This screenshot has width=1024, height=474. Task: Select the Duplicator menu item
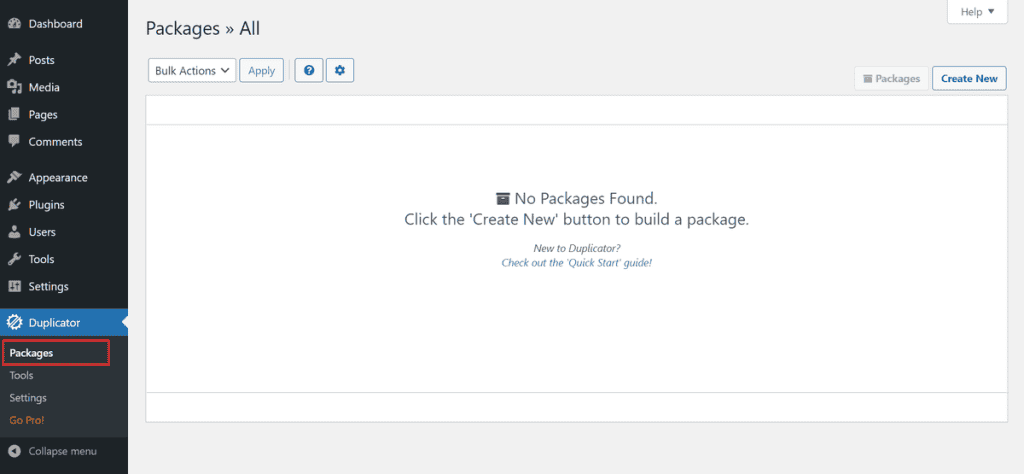pos(64,323)
